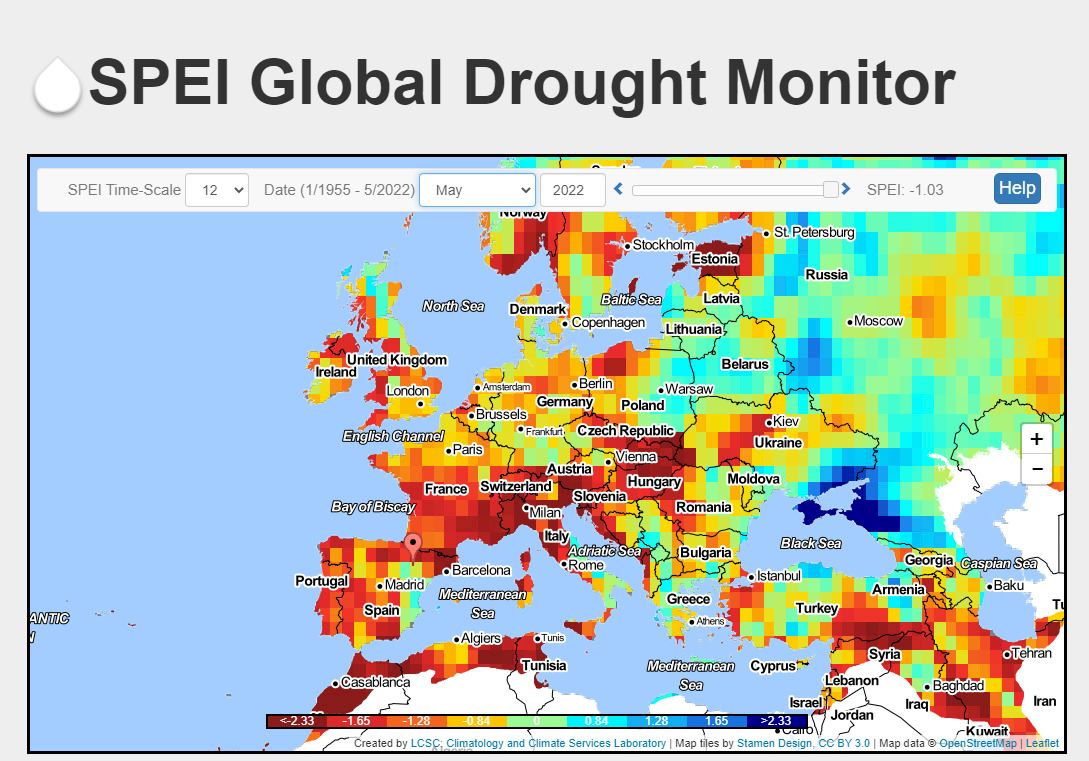
Task: Click the map zoom in plus button
Action: click(1036, 439)
